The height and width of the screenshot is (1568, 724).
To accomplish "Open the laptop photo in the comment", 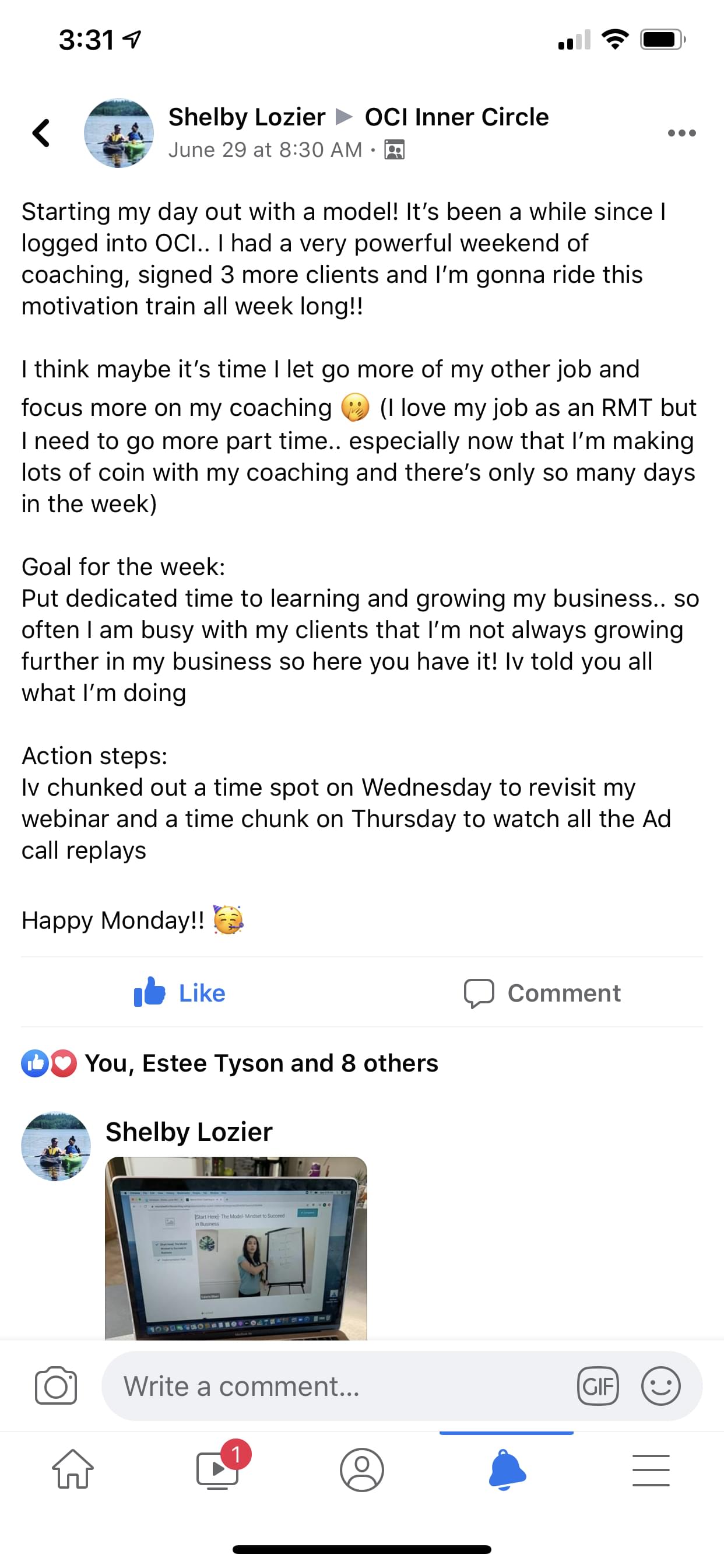I will point(236,1248).
